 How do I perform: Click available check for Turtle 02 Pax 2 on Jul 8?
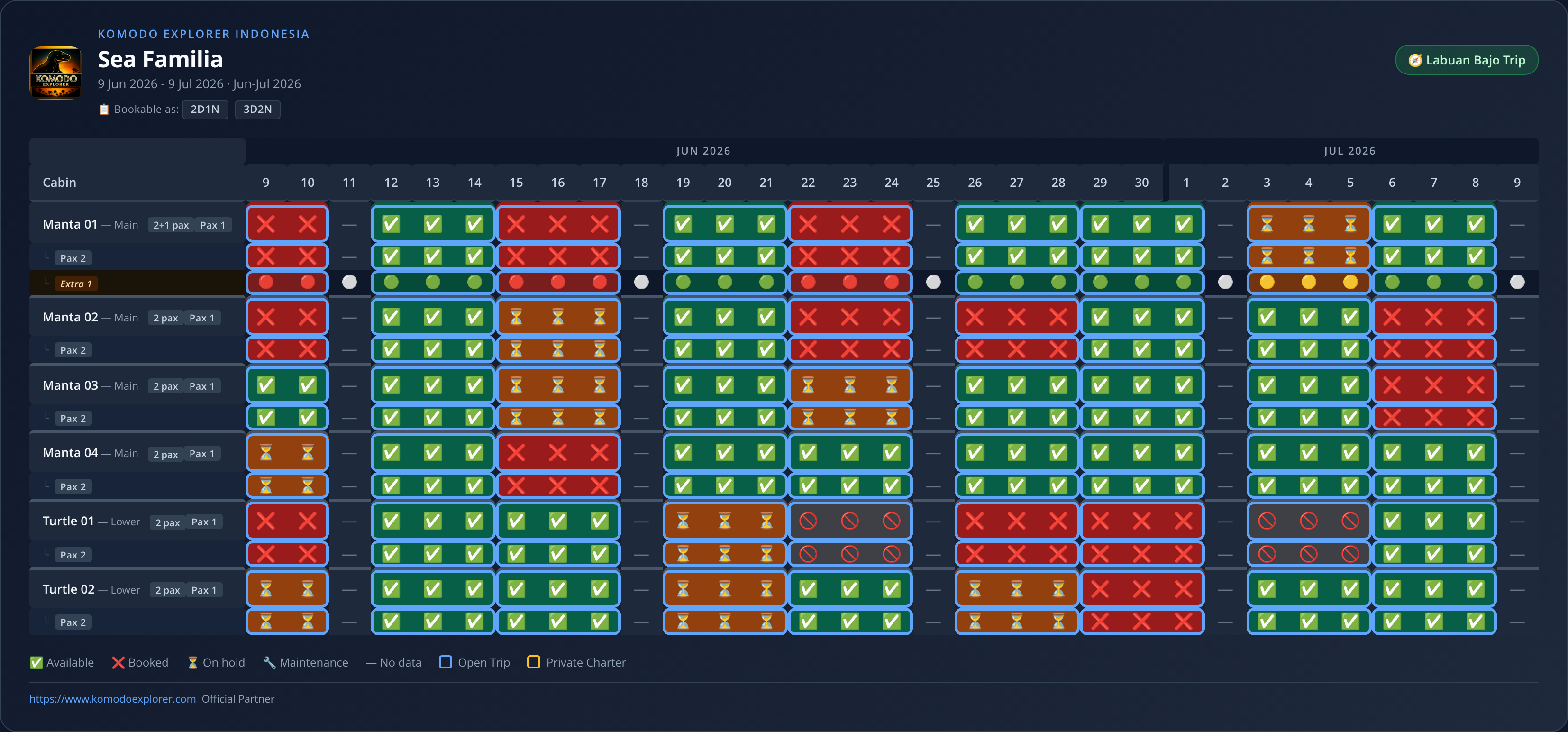pos(1476,621)
